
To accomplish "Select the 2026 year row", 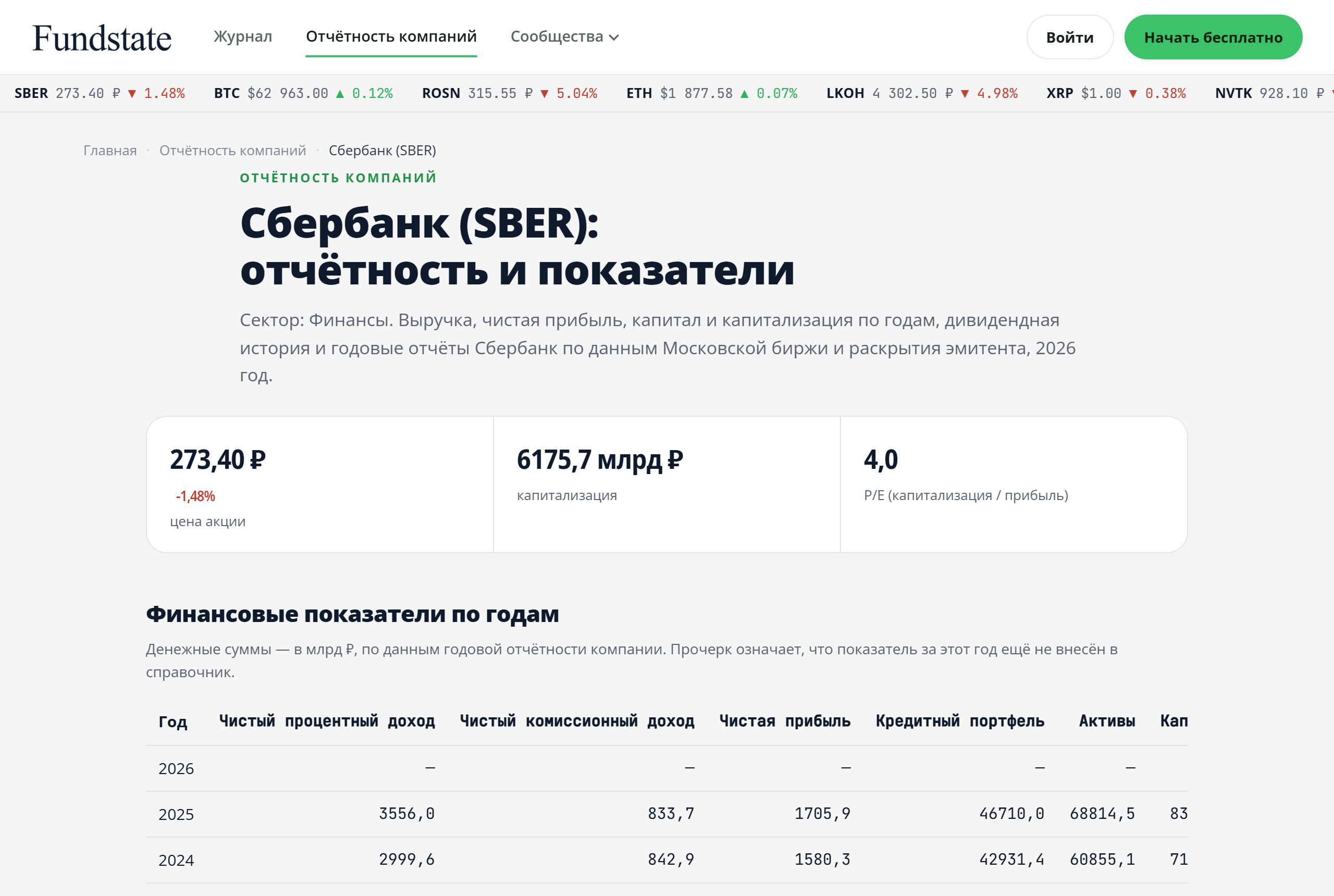I will click(x=666, y=768).
